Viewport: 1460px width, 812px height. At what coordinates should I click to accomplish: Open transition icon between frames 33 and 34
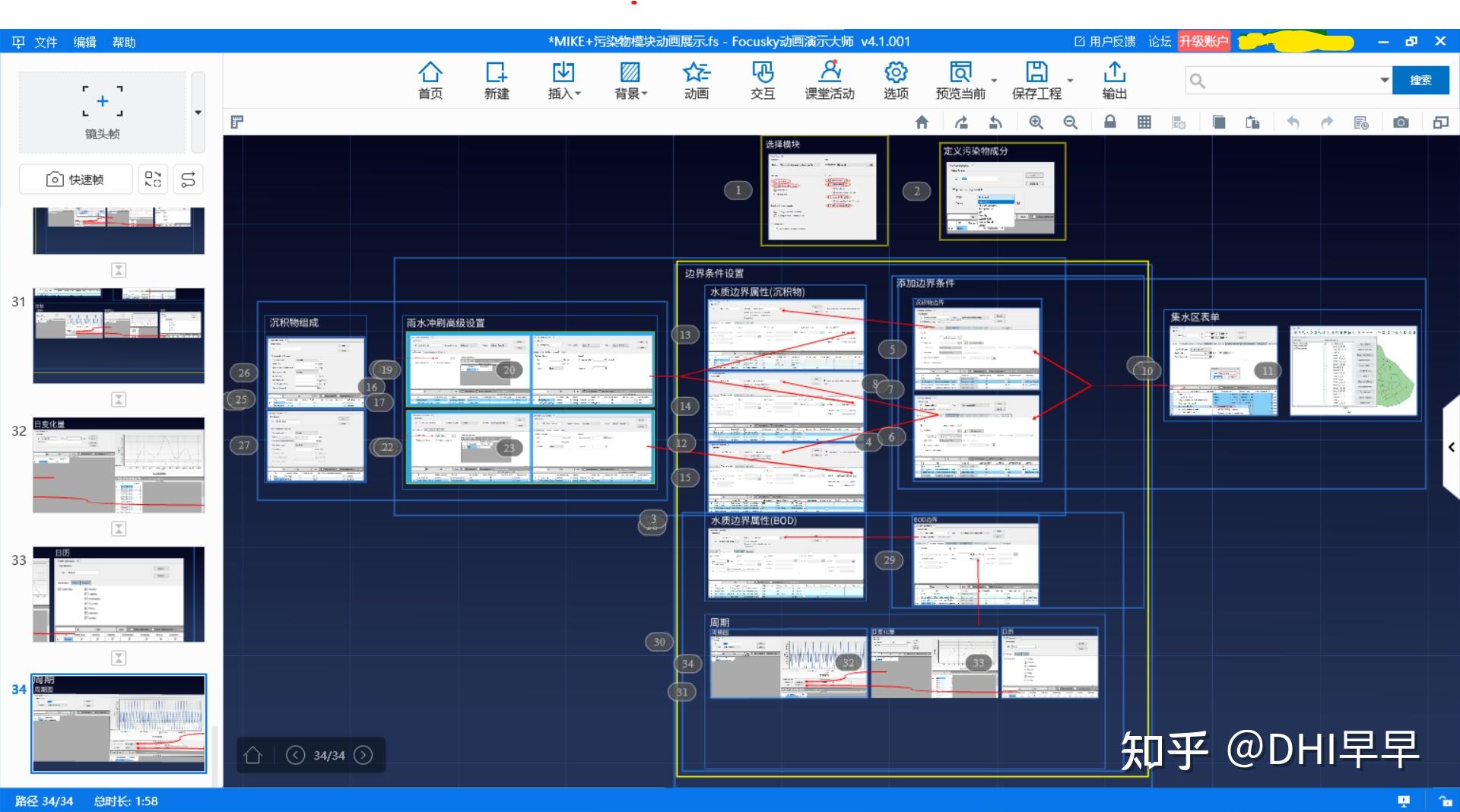pos(119,658)
